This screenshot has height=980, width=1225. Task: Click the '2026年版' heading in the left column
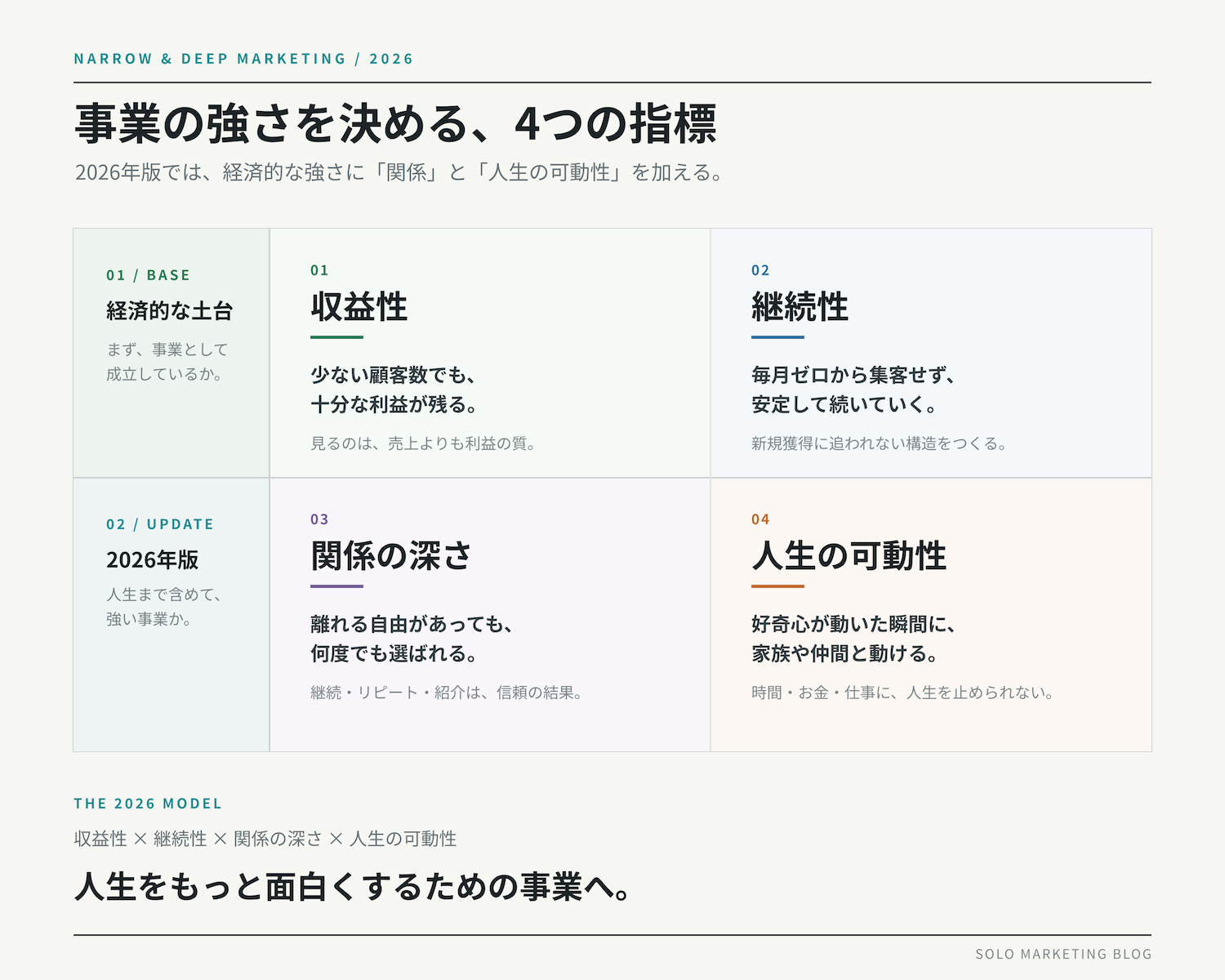[153, 560]
